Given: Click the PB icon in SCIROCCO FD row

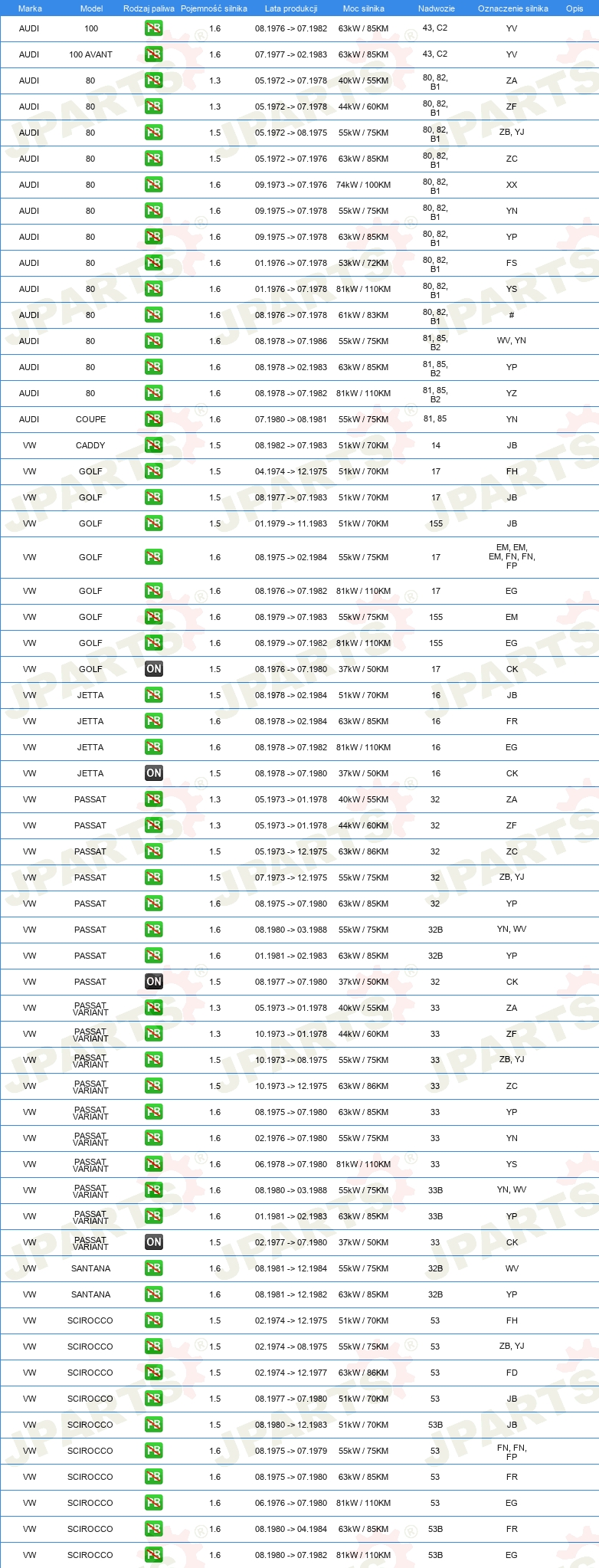Looking at the screenshot, I should (x=154, y=1373).
